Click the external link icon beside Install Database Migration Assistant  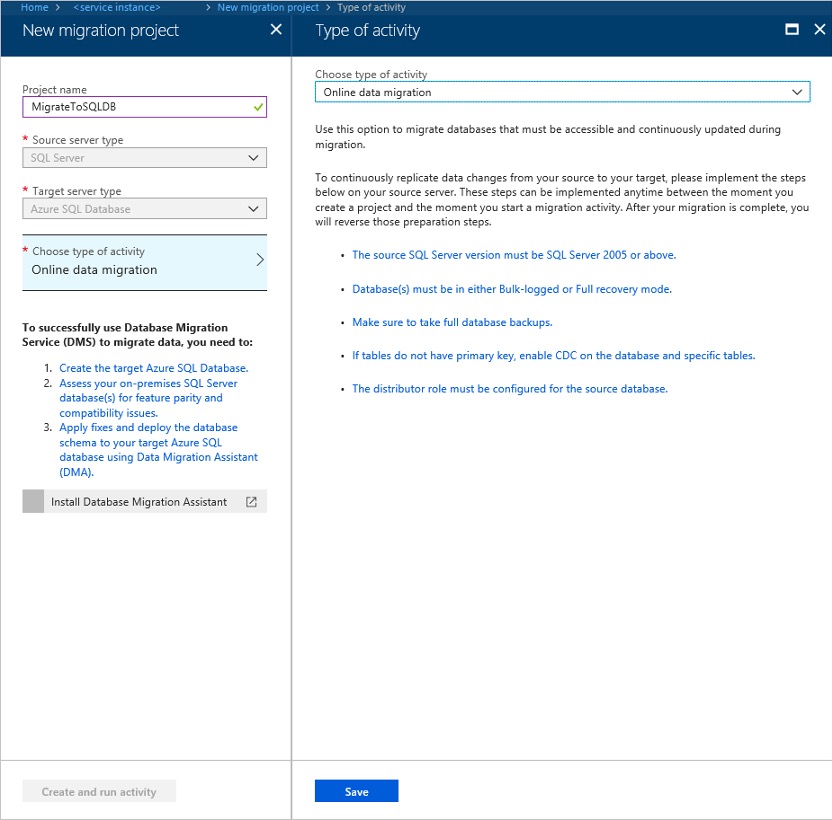click(x=251, y=502)
